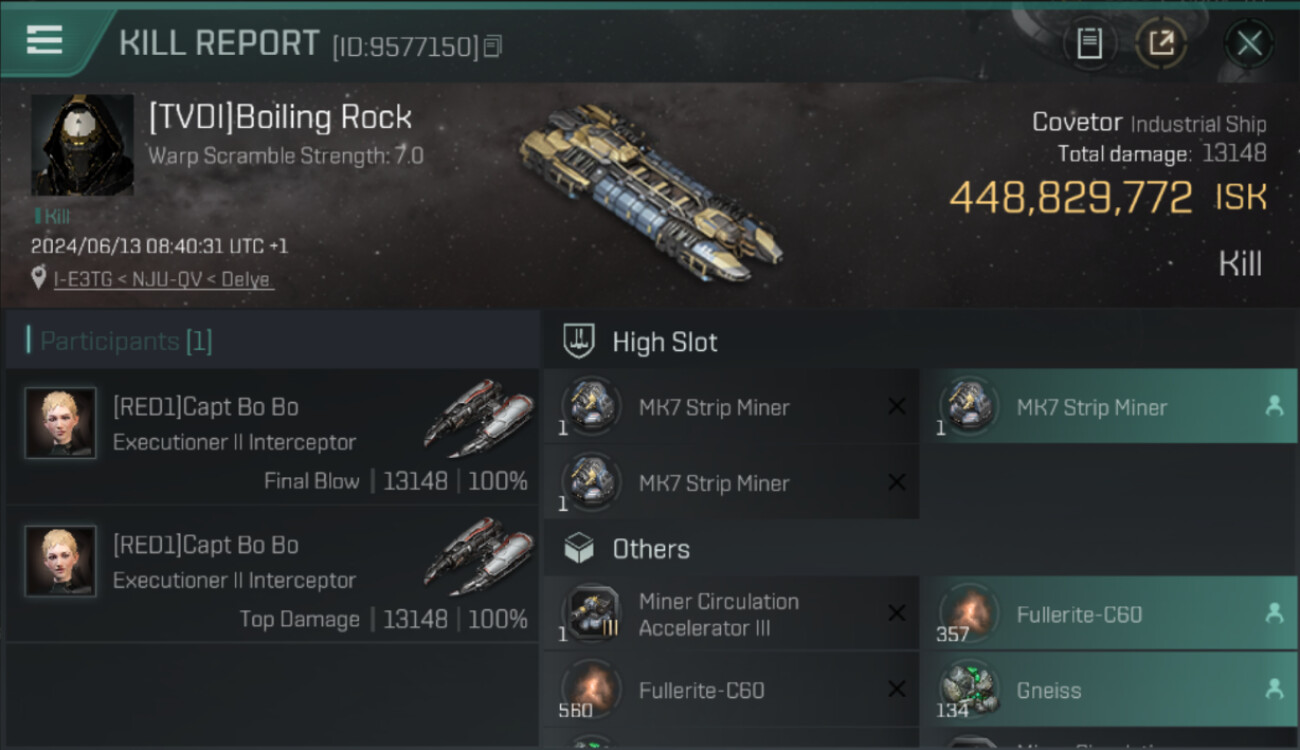
Task: Close the kill report window
Action: coord(1249,43)
